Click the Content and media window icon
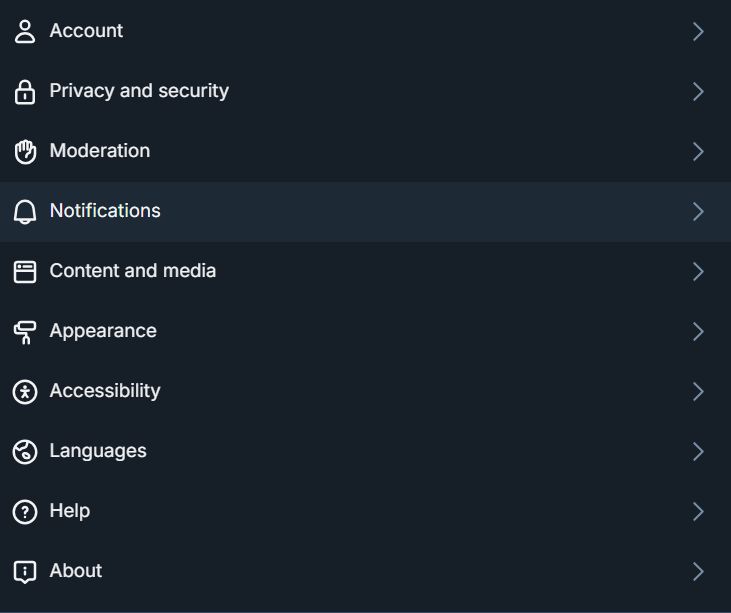 (x=25, y=272)
